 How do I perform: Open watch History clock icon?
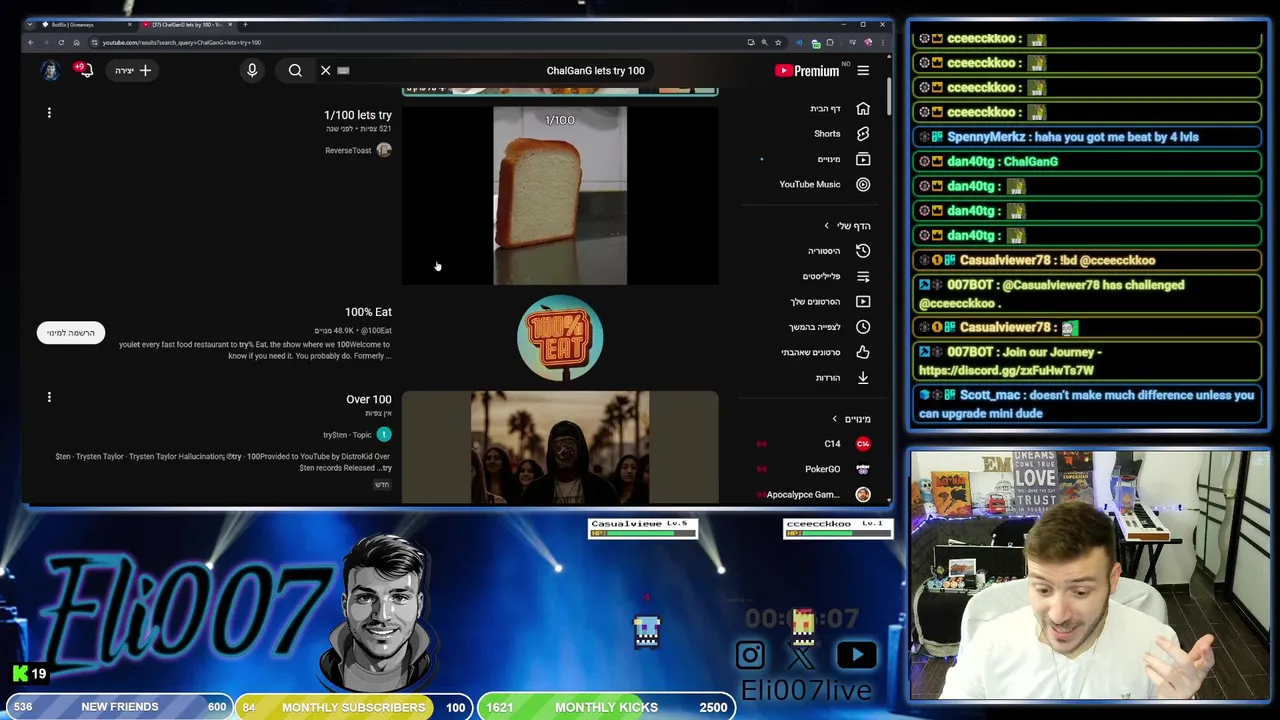[863, 251]
